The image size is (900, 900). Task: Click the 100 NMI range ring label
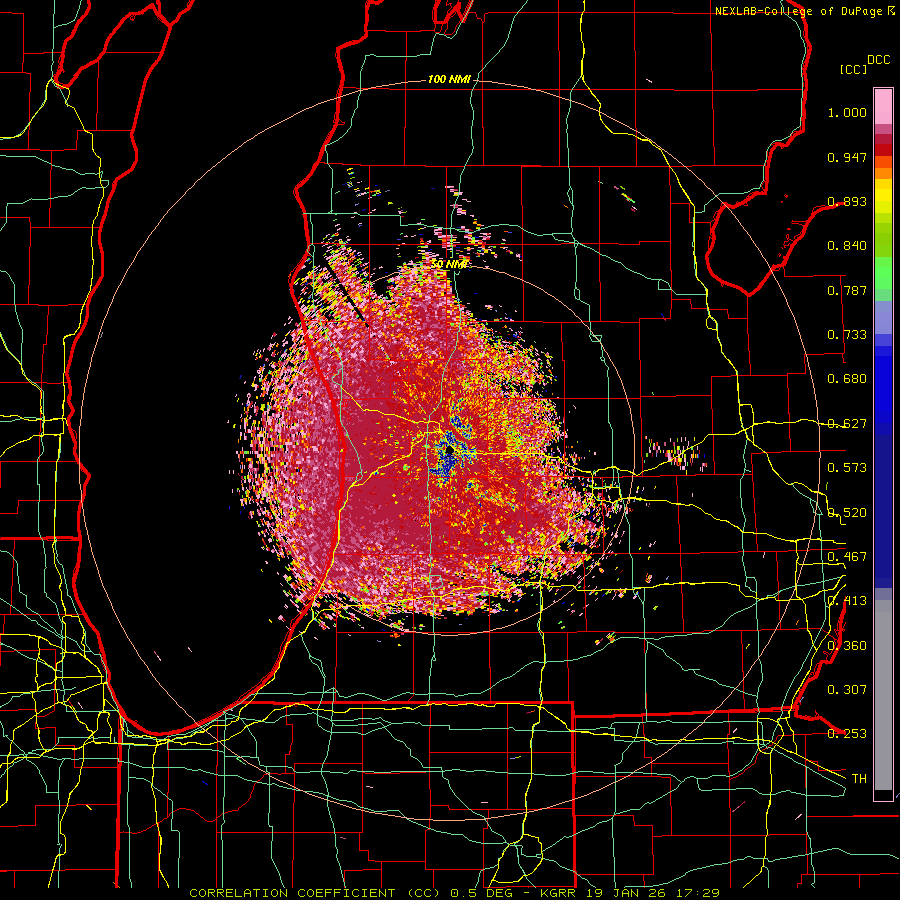(449, 79)
